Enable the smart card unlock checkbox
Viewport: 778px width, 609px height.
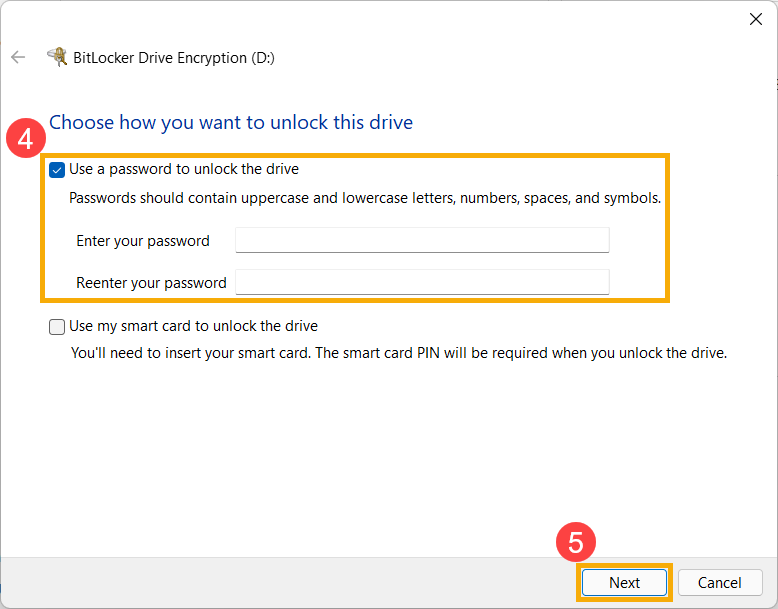pos(57,327)
